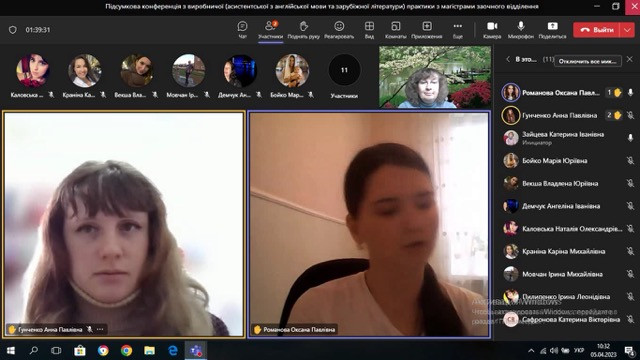Toggle Краніна Каріна's muted microphone in list
The image size is (640, 360).
(x=631, y=251)
